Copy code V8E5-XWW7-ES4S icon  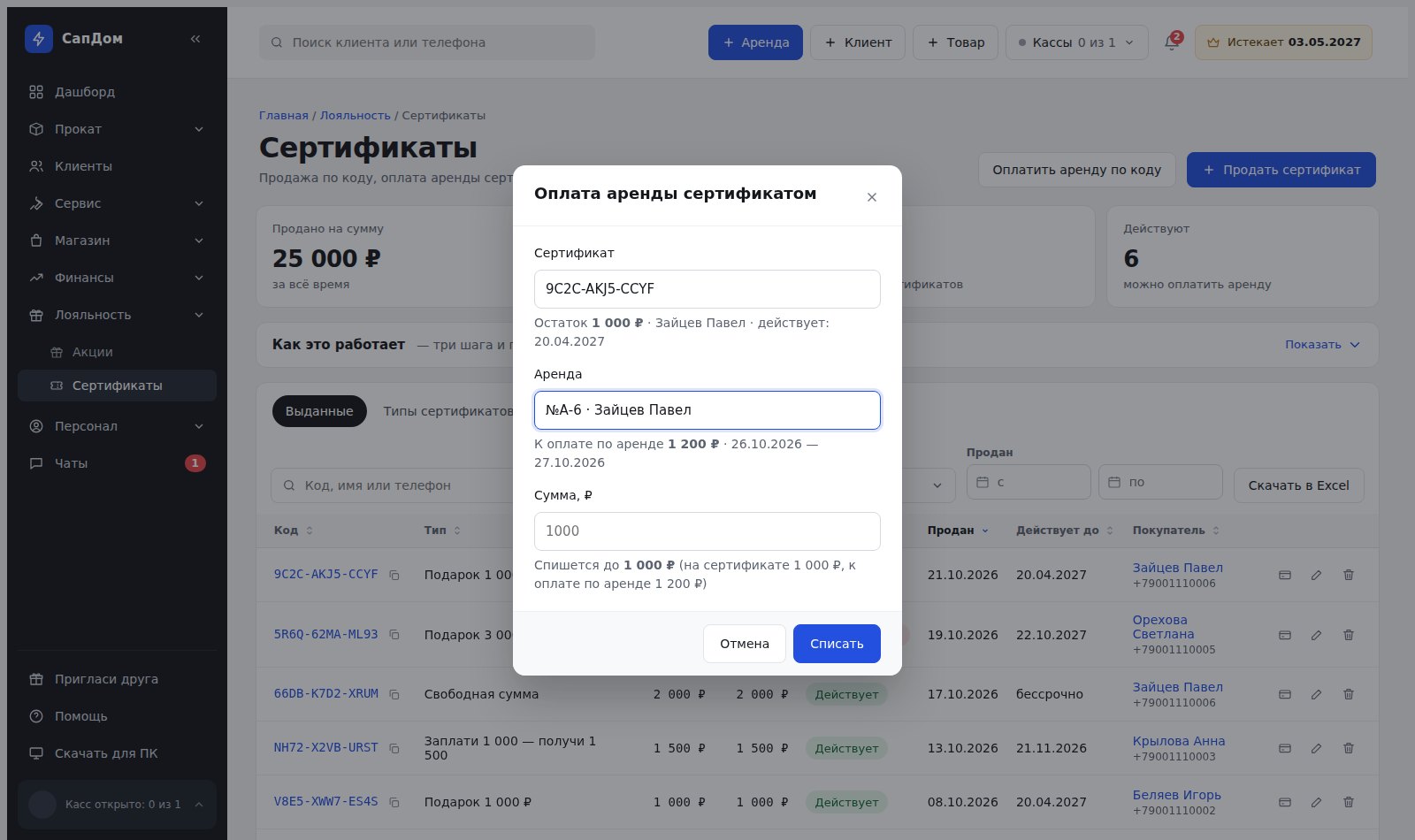tap(394, 803)
